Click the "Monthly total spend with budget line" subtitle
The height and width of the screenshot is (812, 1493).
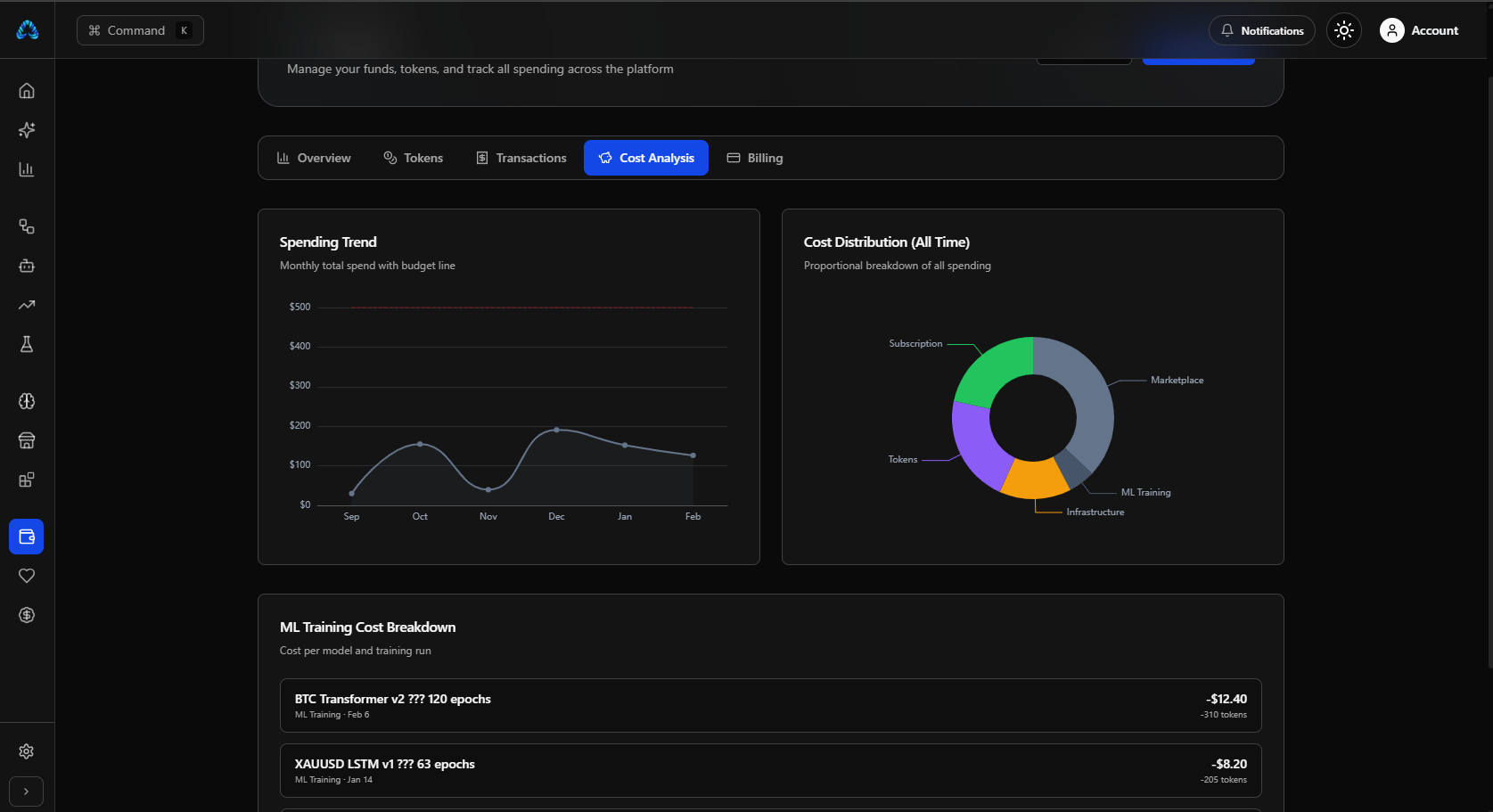367,266
